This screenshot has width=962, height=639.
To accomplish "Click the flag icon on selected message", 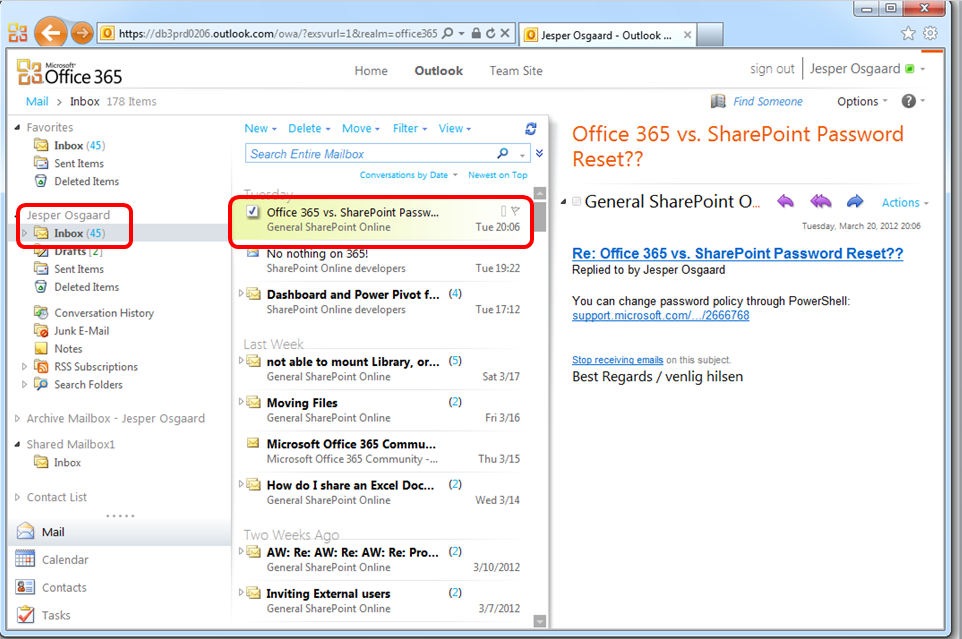I will (515, 211).
